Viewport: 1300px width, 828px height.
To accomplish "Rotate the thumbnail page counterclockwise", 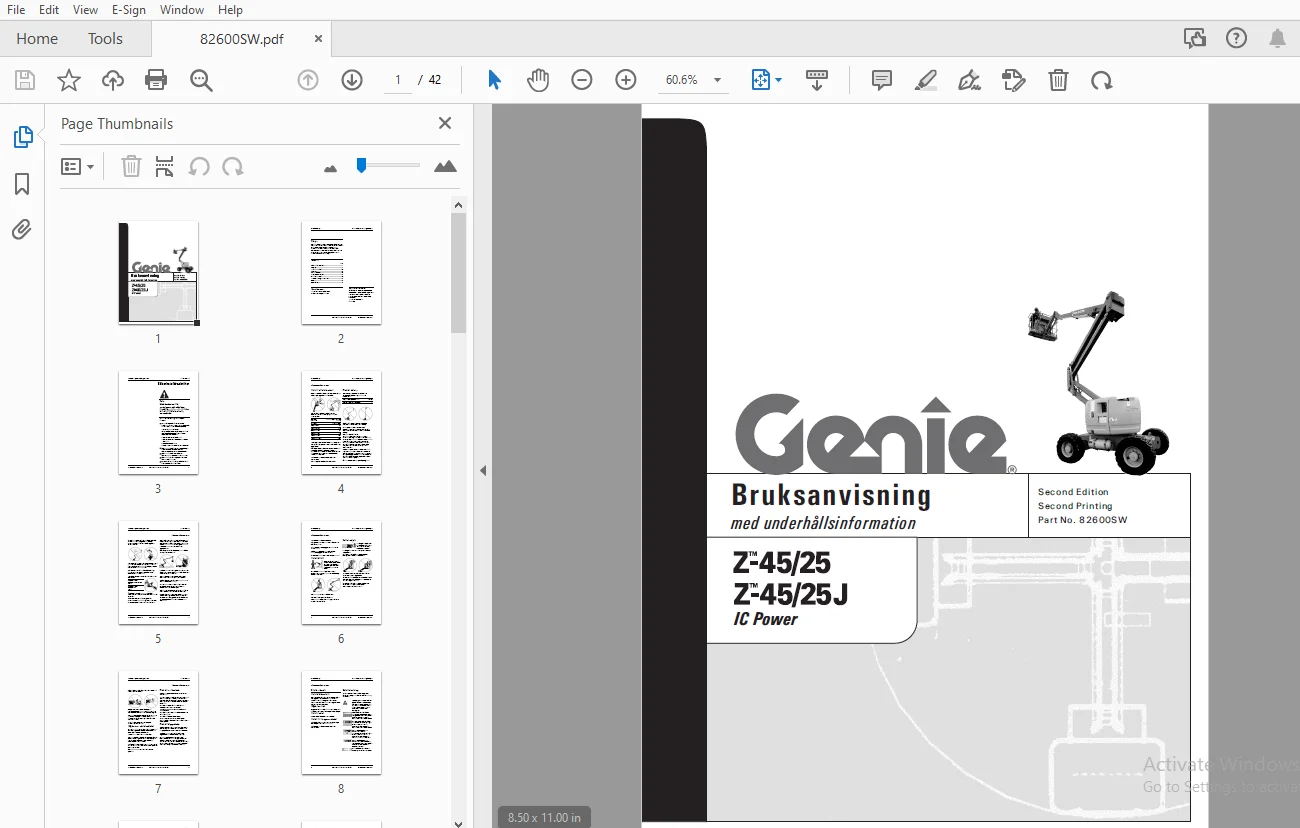I will [199, 166].
